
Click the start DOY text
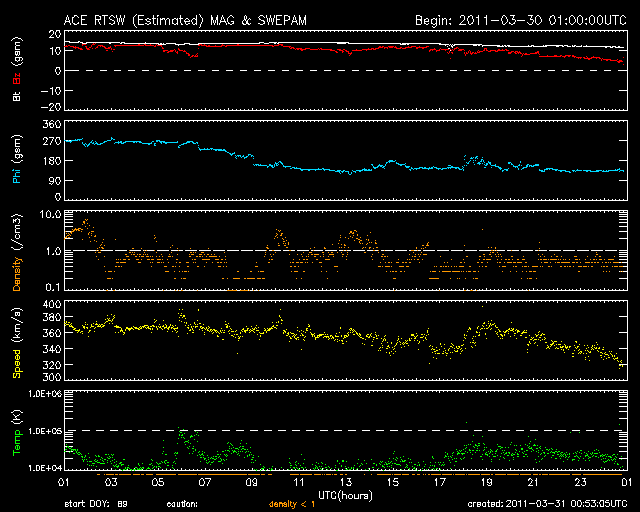(97, 504)
